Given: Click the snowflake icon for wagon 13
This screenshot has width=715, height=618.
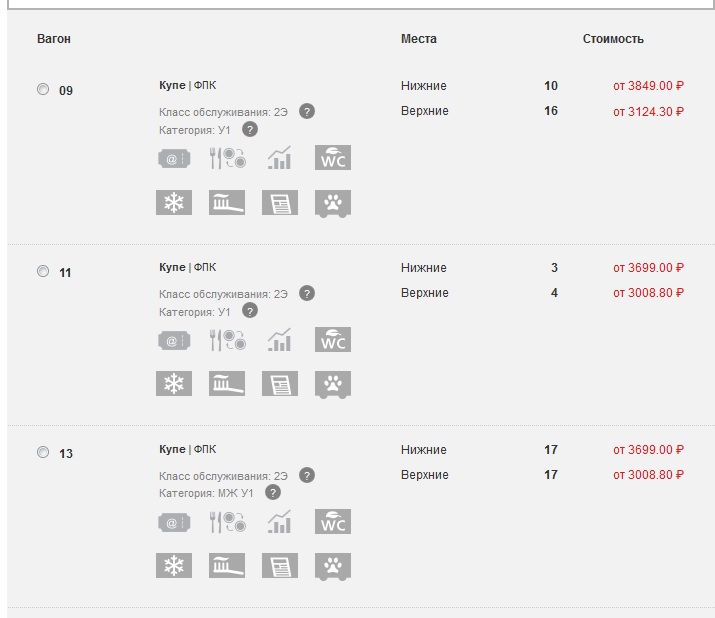Looking at the screenshot, I should (x=173, y=566).
